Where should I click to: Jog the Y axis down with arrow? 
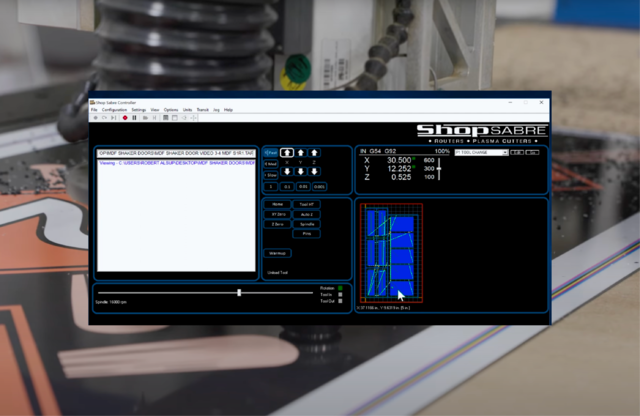click(303, 171)
